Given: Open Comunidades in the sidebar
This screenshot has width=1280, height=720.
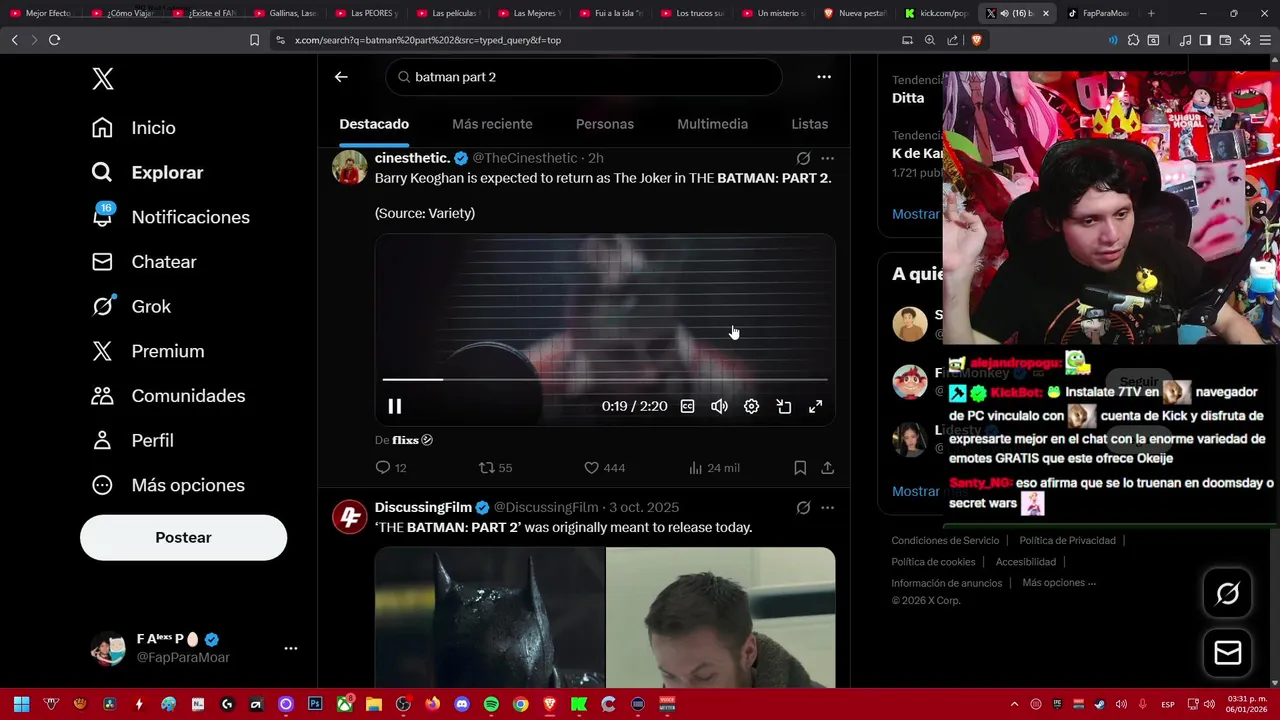Looking at the screenshot, I should 168,396.
